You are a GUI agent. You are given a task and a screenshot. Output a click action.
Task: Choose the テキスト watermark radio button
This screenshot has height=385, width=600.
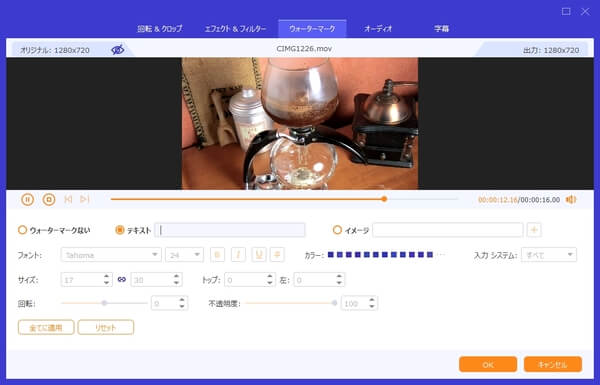click(x=120, y=230)
